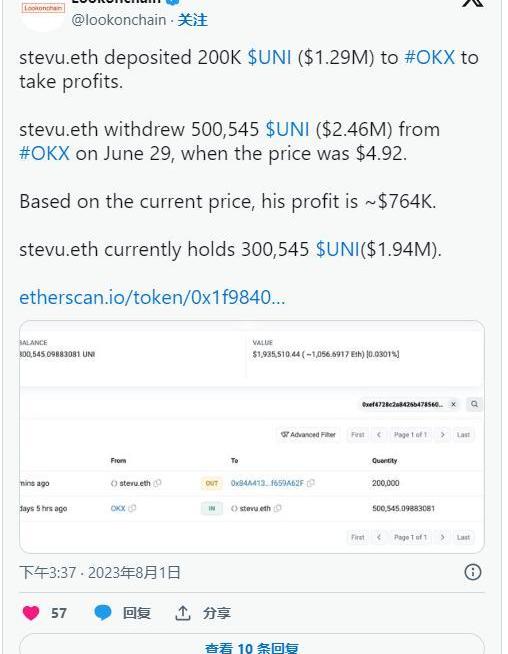View the 10 replies button
This screenshot has width=508, height=654.
(252, 646)
